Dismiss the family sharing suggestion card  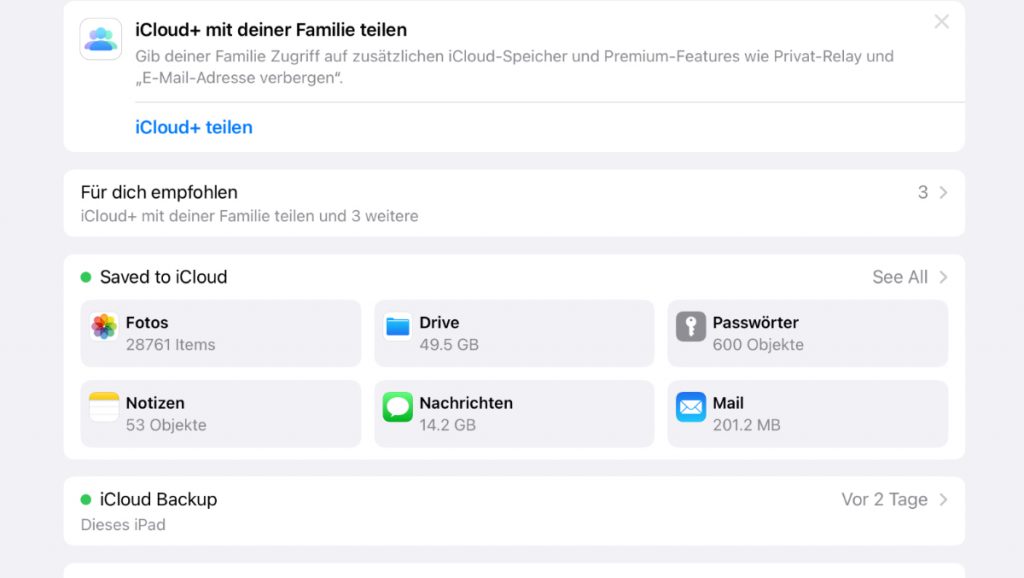[941, 22]
